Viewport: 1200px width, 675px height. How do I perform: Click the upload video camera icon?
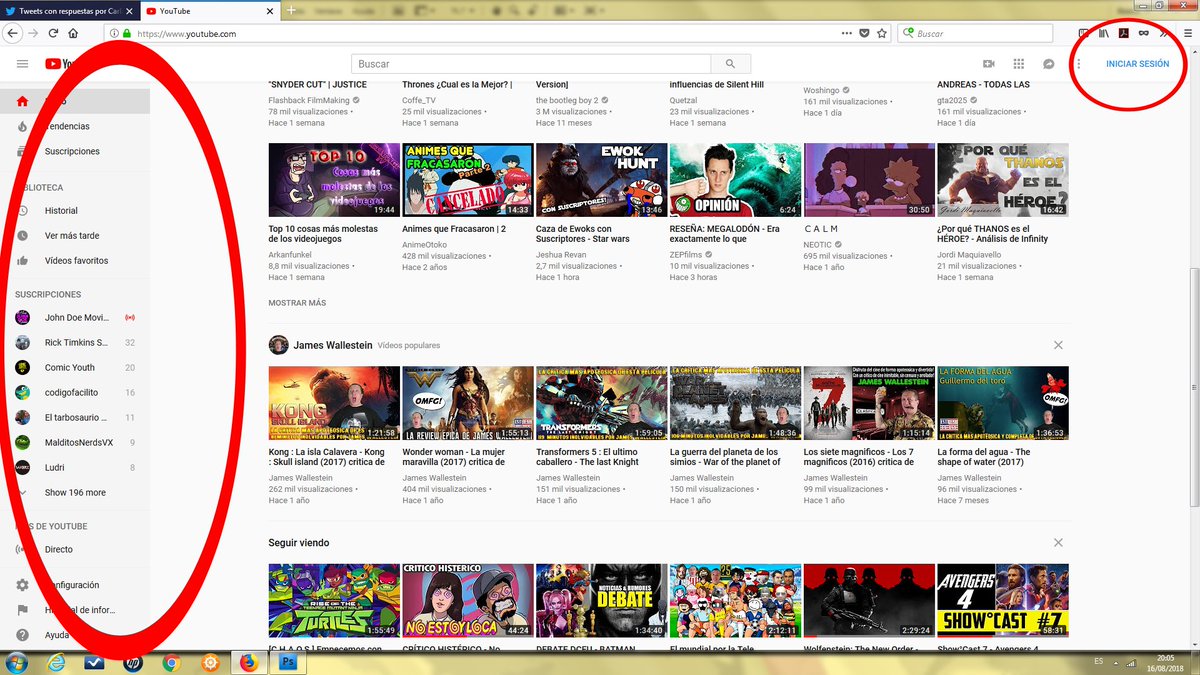tap(989, 64)
